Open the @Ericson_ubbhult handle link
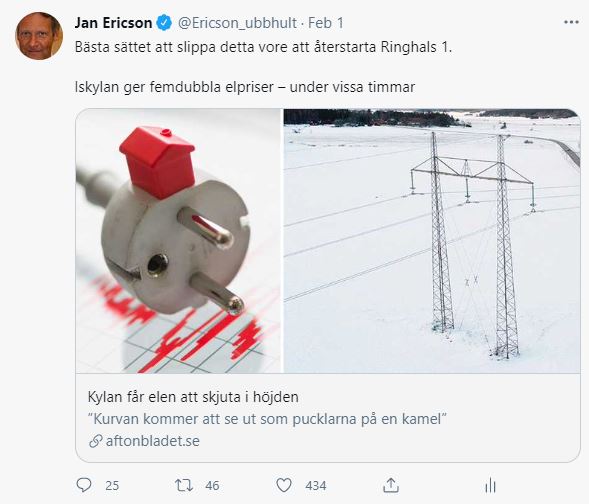This screenshot has height=504, width=589. coord(237,23)
